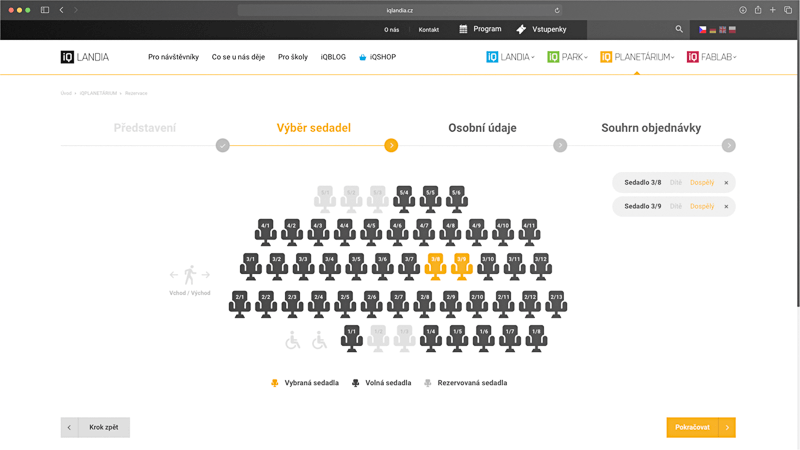Go to the Osobní údaje step
800x450 pixels.
point(482,128)
